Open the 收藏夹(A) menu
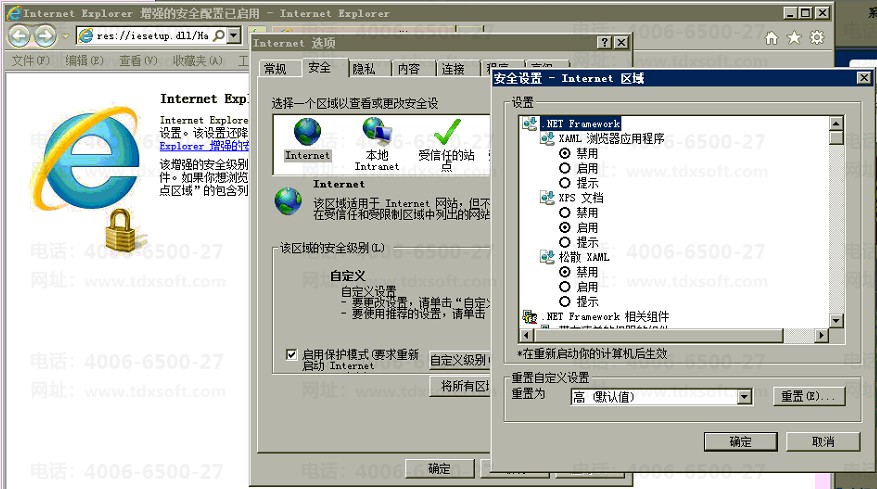The width and height of the screenshot is (877, 489). [x=197, y=60]
